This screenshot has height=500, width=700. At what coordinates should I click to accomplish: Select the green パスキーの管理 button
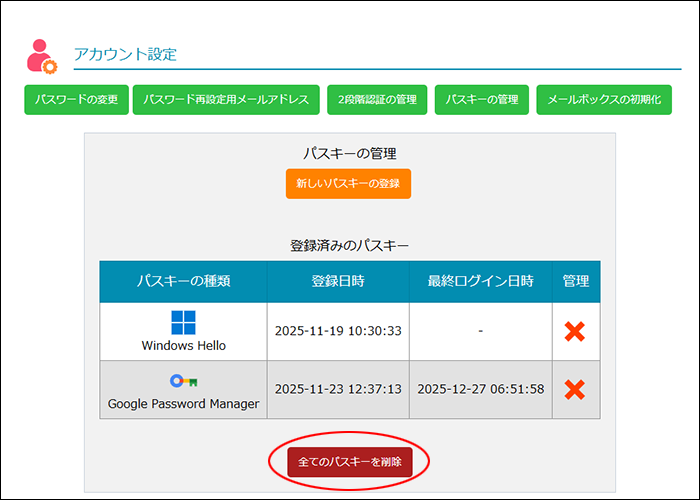coord(482,100)
